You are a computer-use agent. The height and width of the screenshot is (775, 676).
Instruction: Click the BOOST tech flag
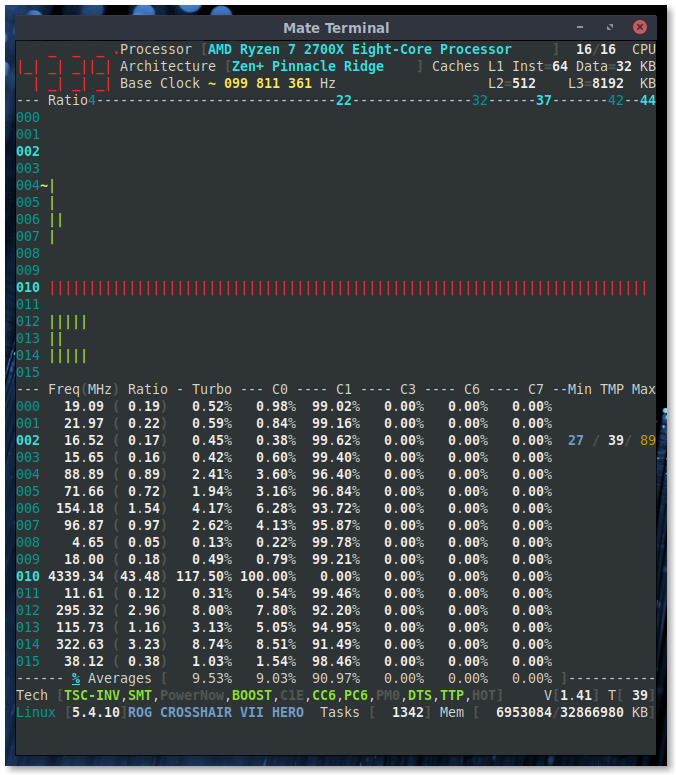pos(252,695)
